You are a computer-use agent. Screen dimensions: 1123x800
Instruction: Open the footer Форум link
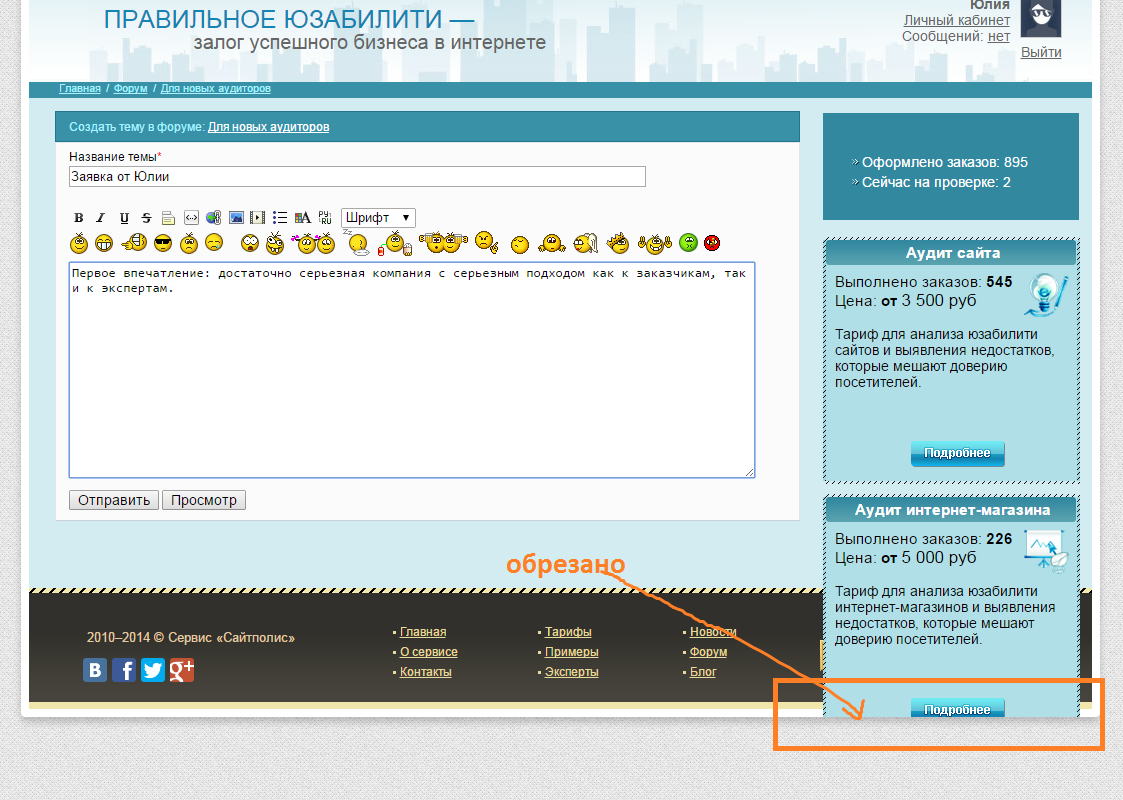708,652
